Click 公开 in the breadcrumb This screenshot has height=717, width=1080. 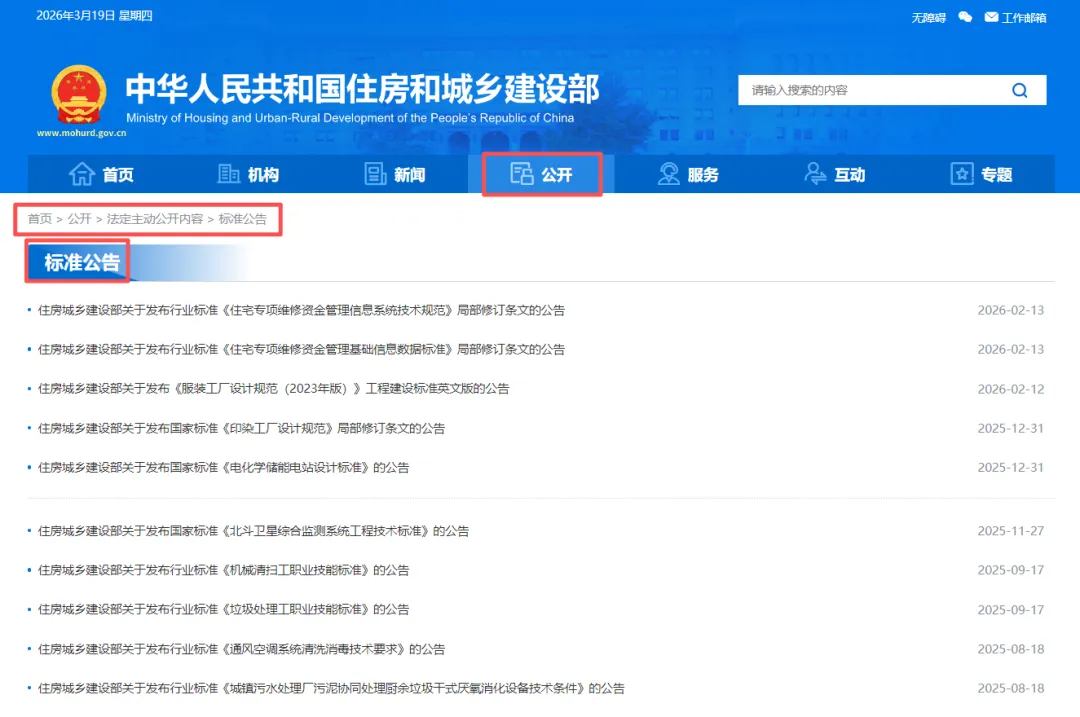[79, 219]
